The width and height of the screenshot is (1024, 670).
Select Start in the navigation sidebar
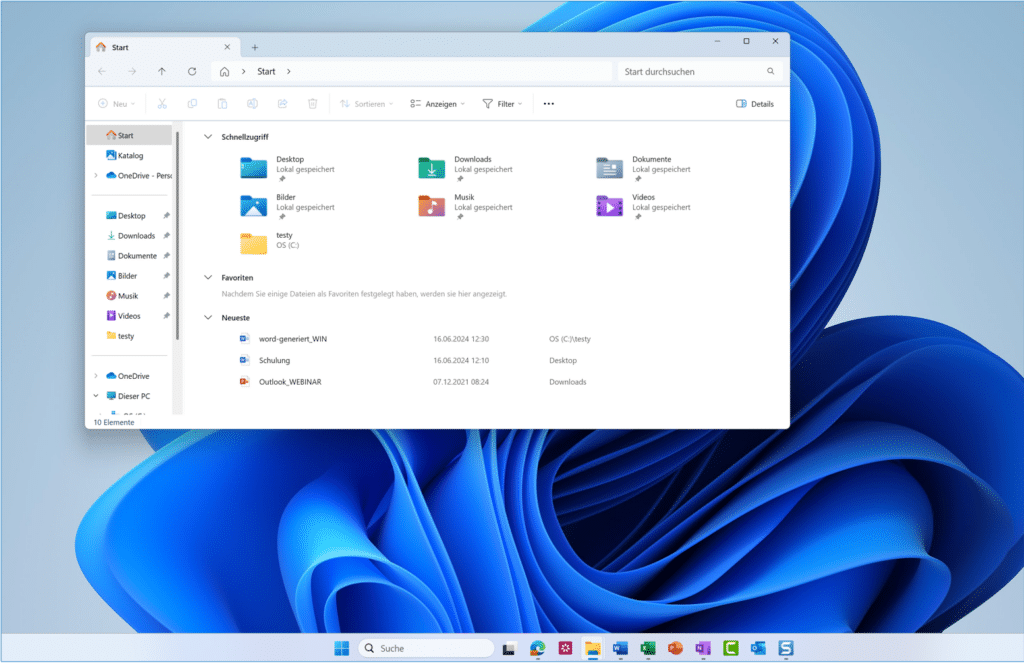[x=129, y=135]
